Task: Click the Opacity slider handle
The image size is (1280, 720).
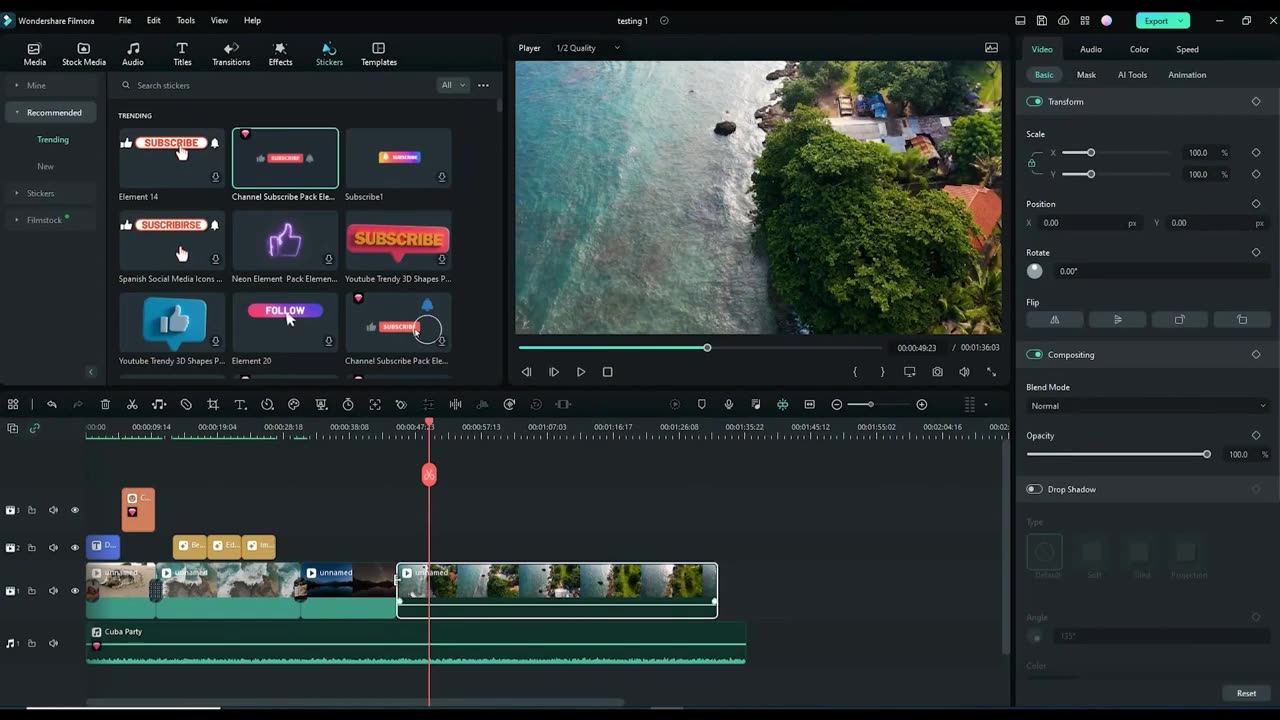Action: (1207, 454)
